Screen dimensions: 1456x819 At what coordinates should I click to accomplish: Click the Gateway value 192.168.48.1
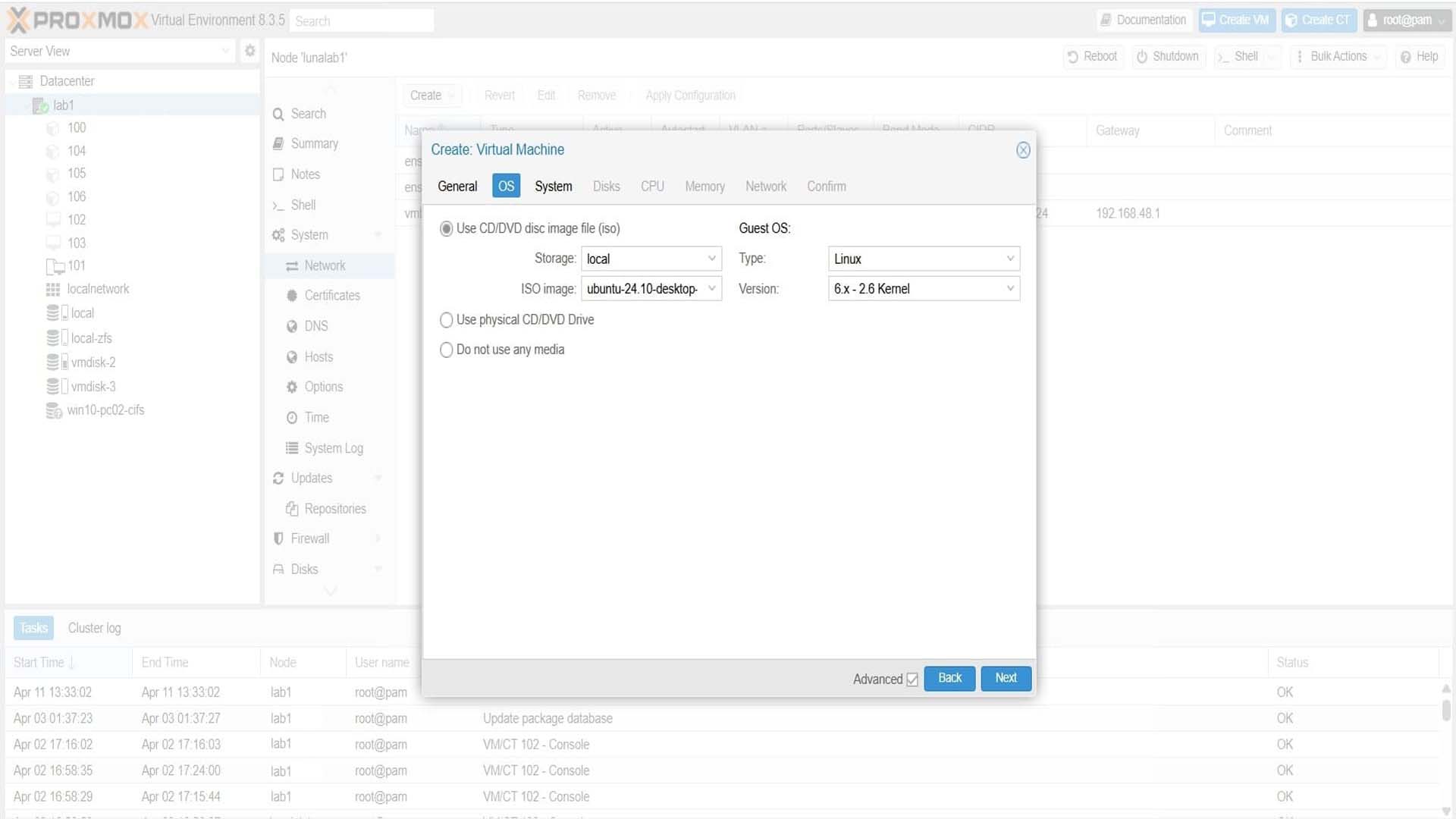click(x=1127, y=214)
